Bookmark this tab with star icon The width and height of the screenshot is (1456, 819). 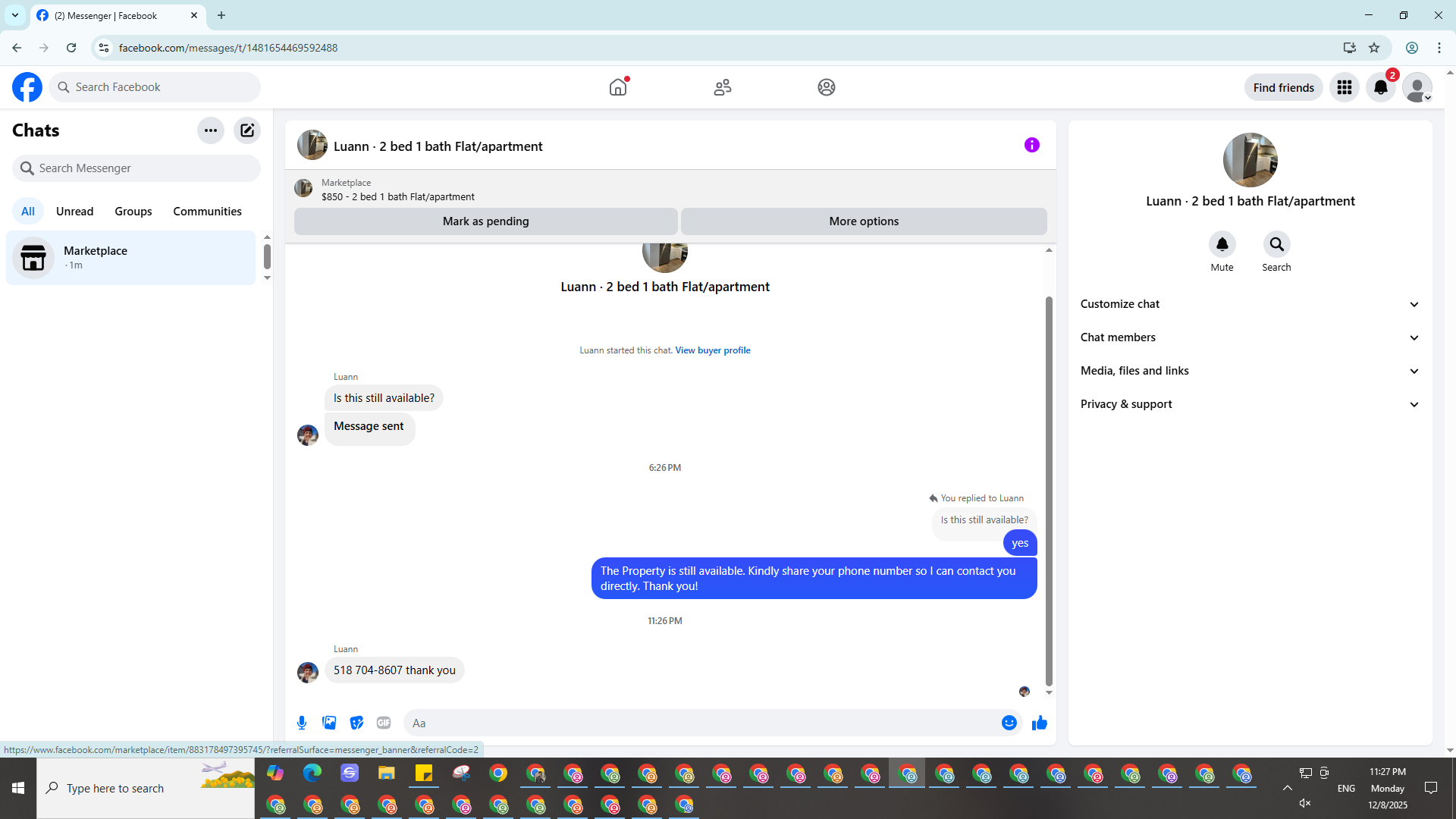1374,48
